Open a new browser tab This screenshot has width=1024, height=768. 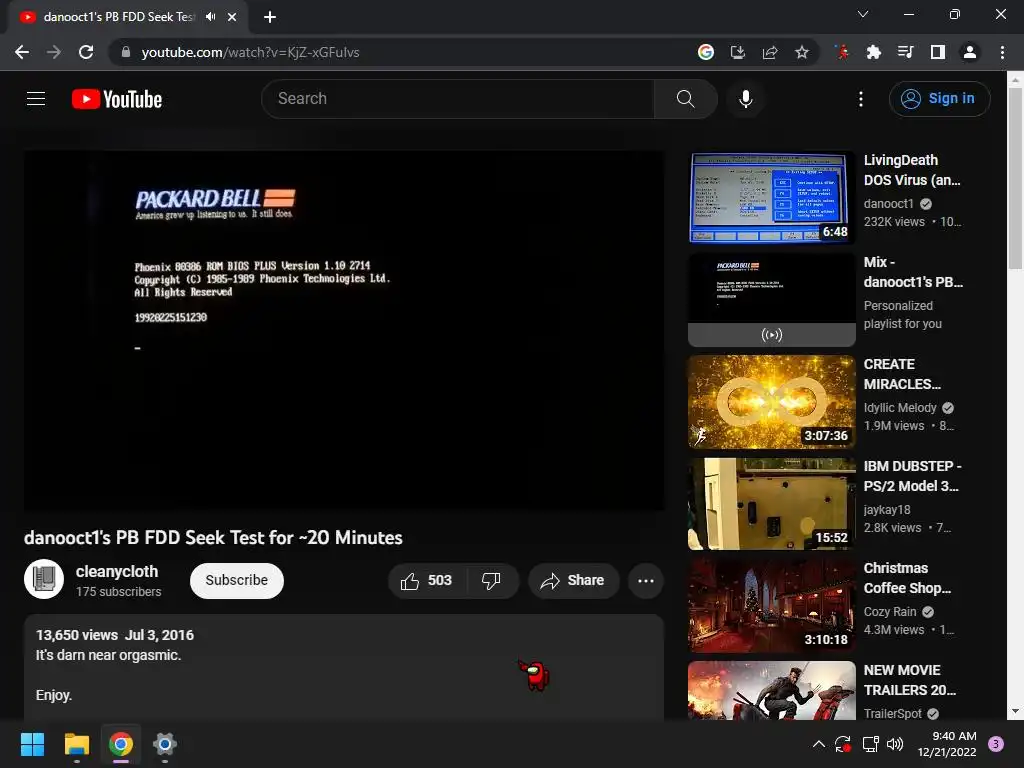click(x=270, y=17)
